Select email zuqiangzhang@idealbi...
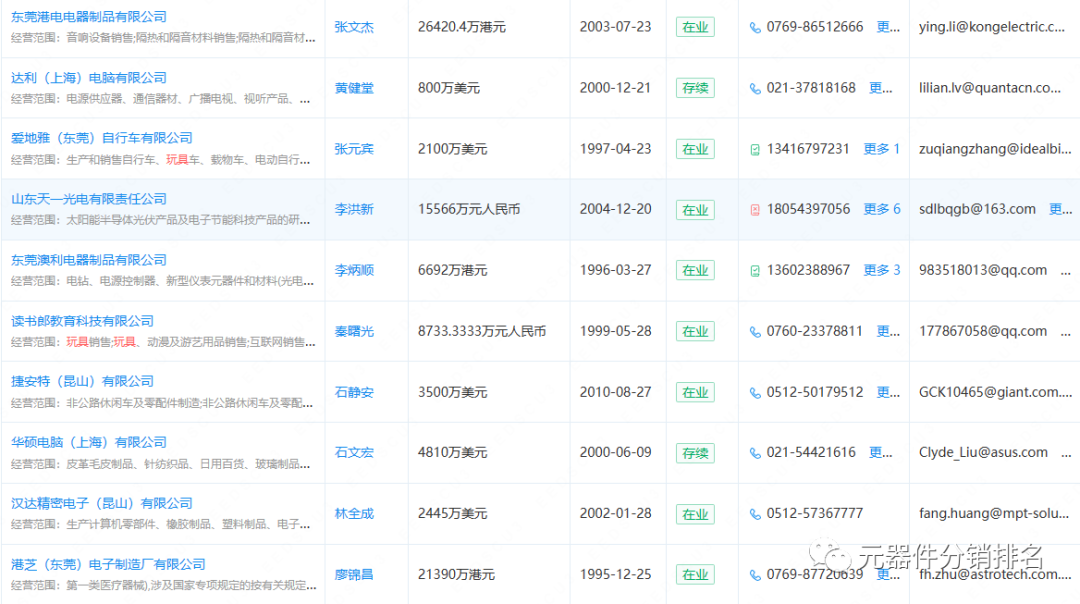Image resolution: width=1080 pixels, height=604 pixels. coord(995,149)
